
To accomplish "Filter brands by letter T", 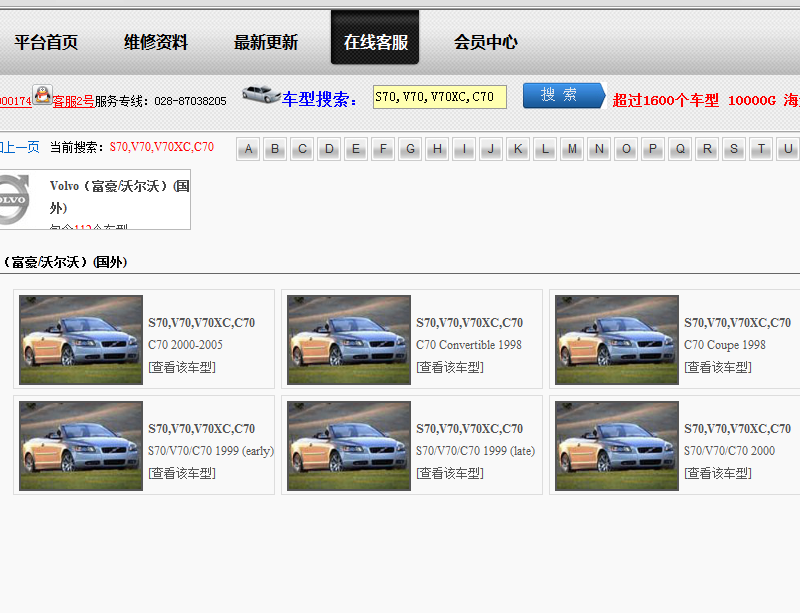I will 761,149.
